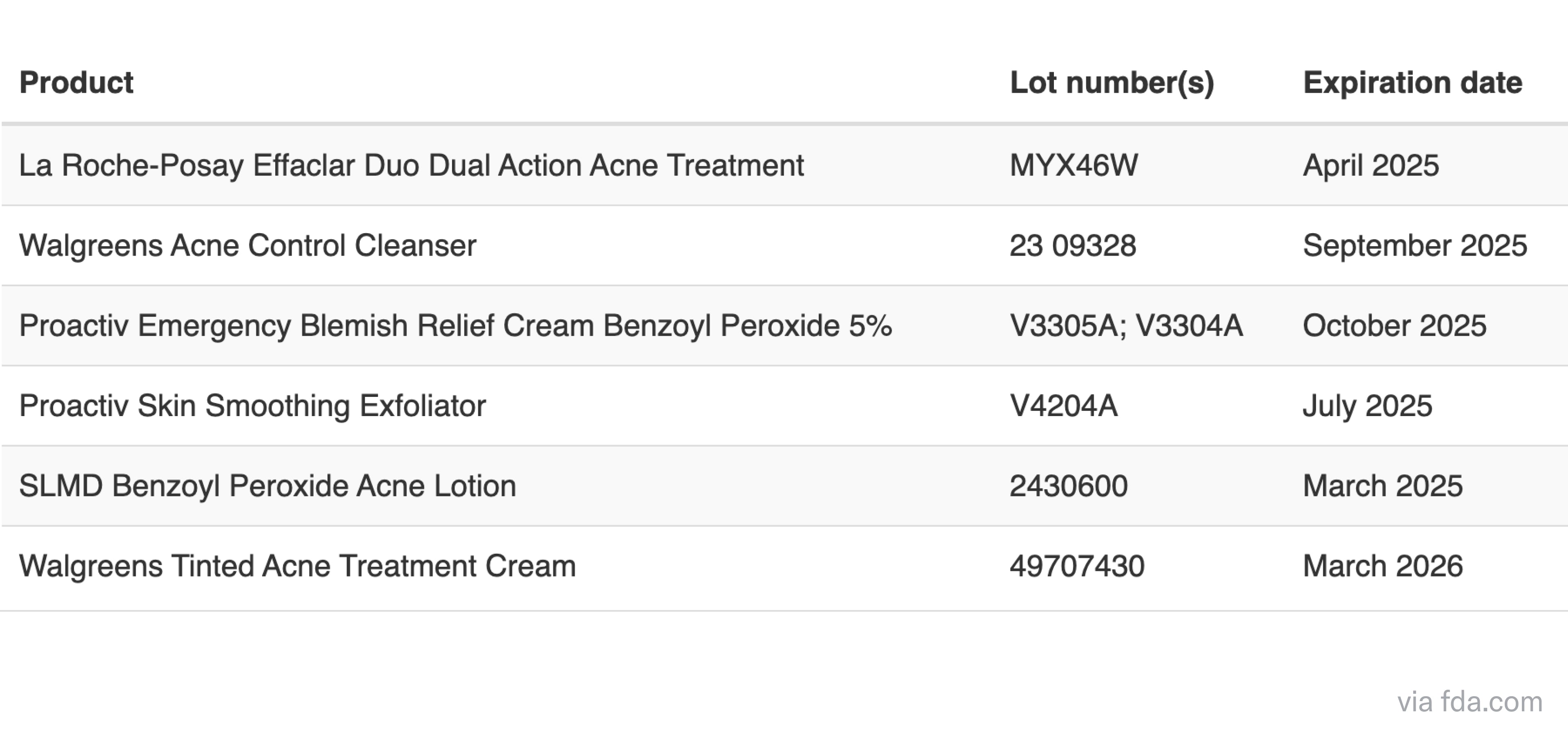Click the via fda.com source credit
1568x735 pixels.
click(x=1470, y=702)
